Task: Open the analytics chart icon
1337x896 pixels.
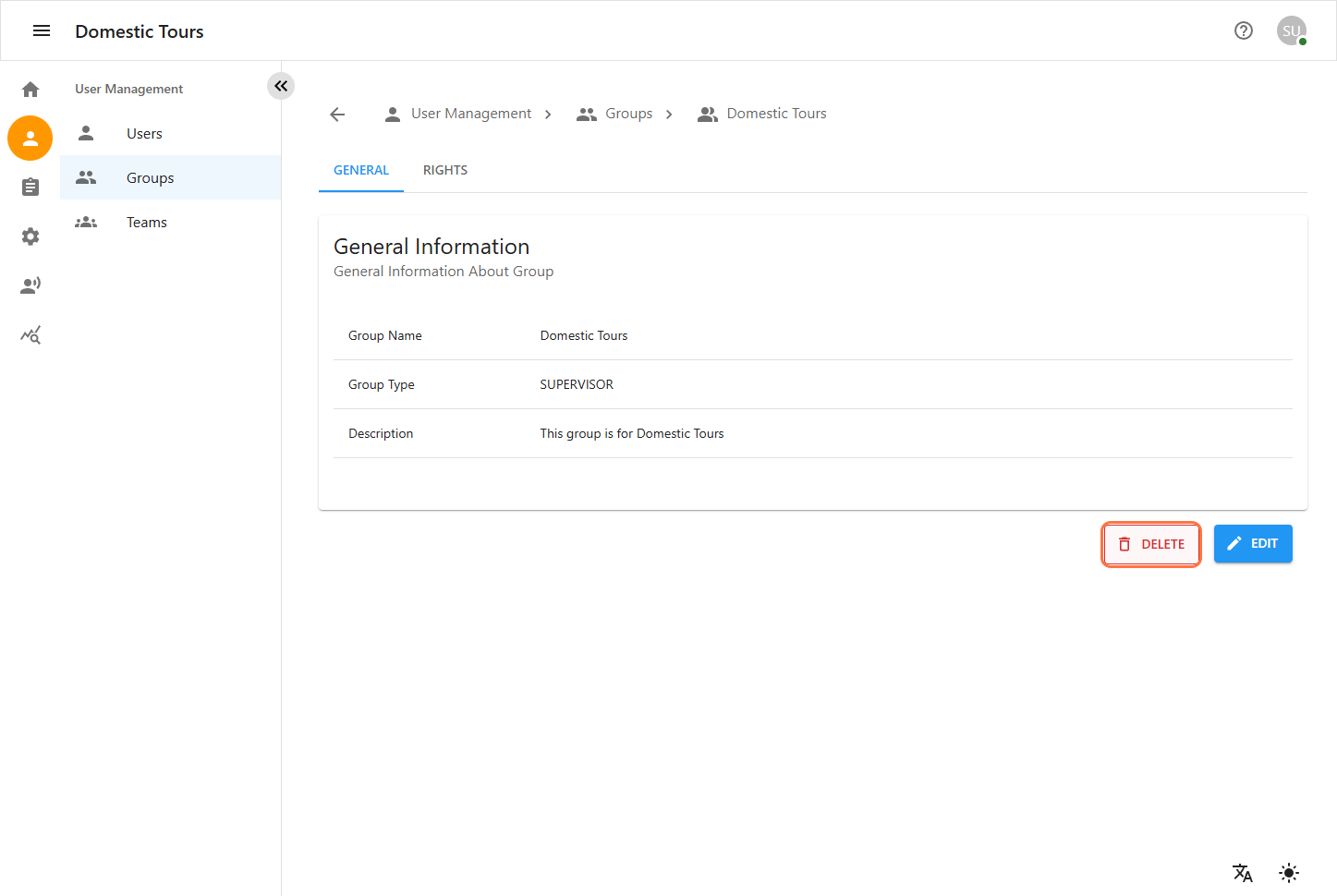Action: point(30,334)
